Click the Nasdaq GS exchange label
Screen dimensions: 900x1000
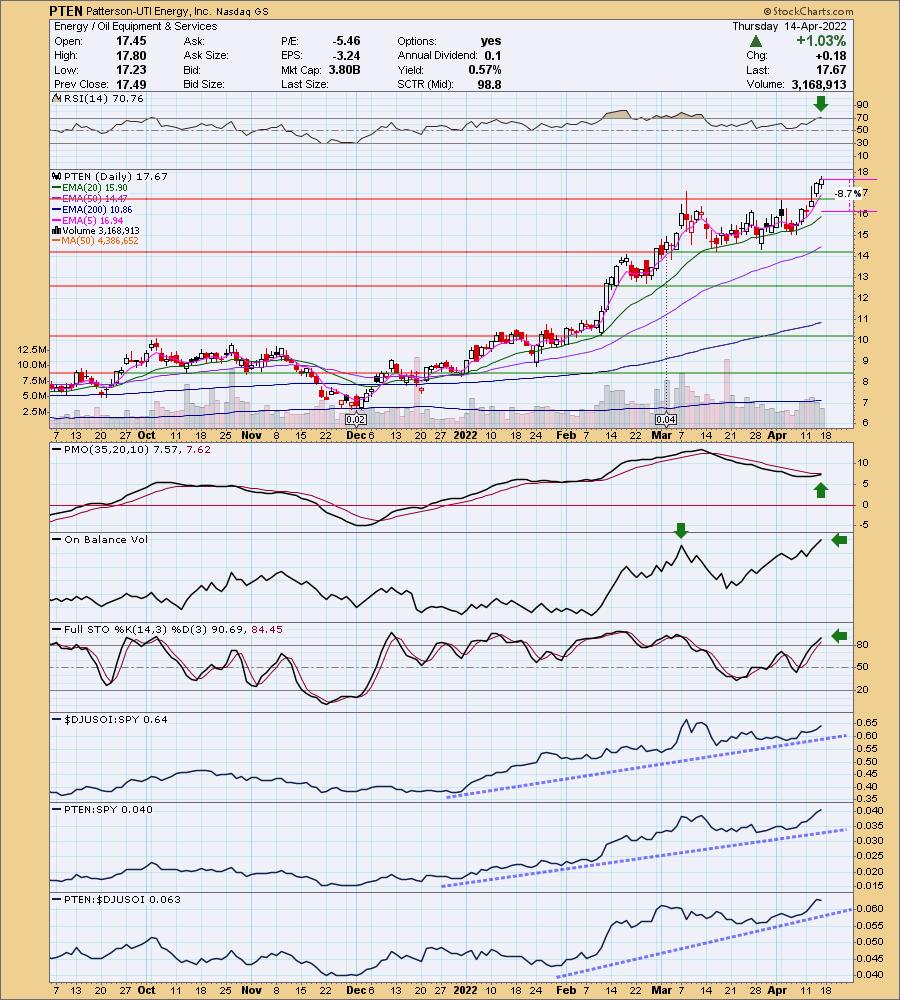(x=242, y=11)
